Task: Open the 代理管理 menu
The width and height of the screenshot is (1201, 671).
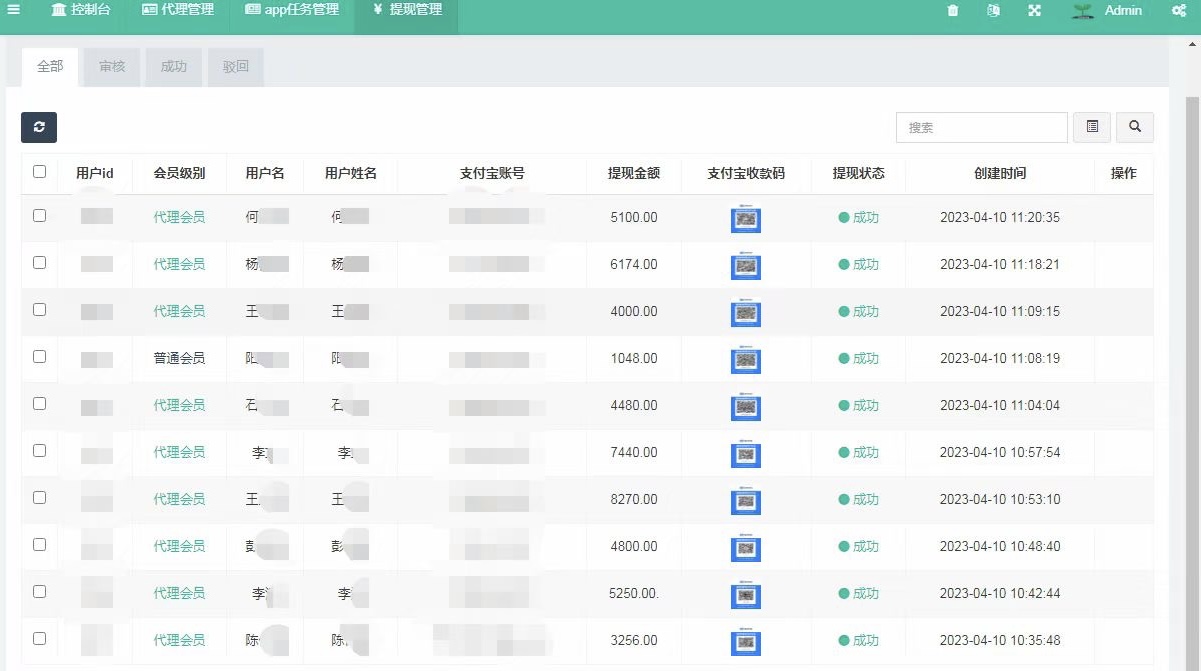Action: (x=178, y=10)
